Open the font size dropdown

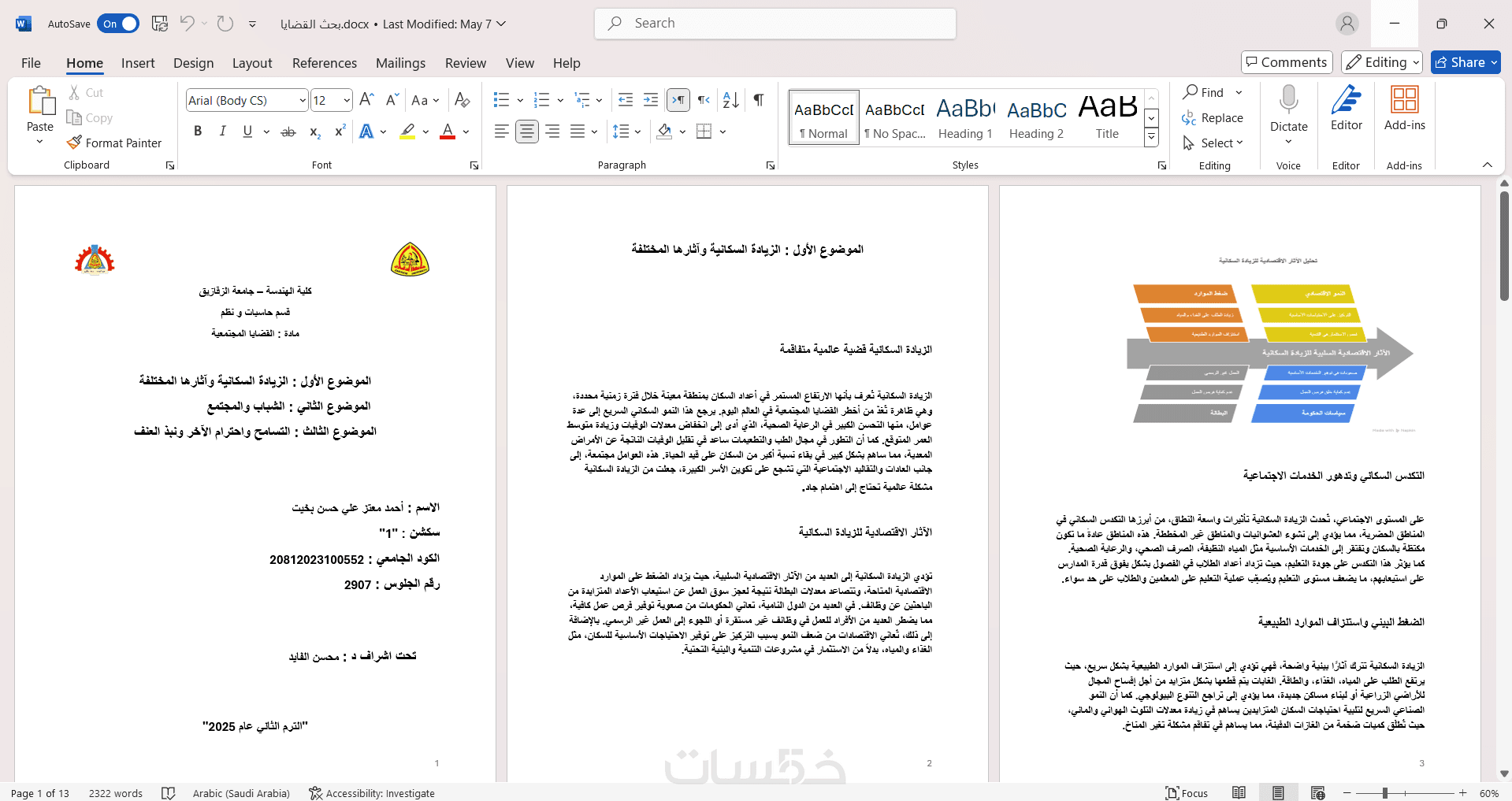[347, 100]
